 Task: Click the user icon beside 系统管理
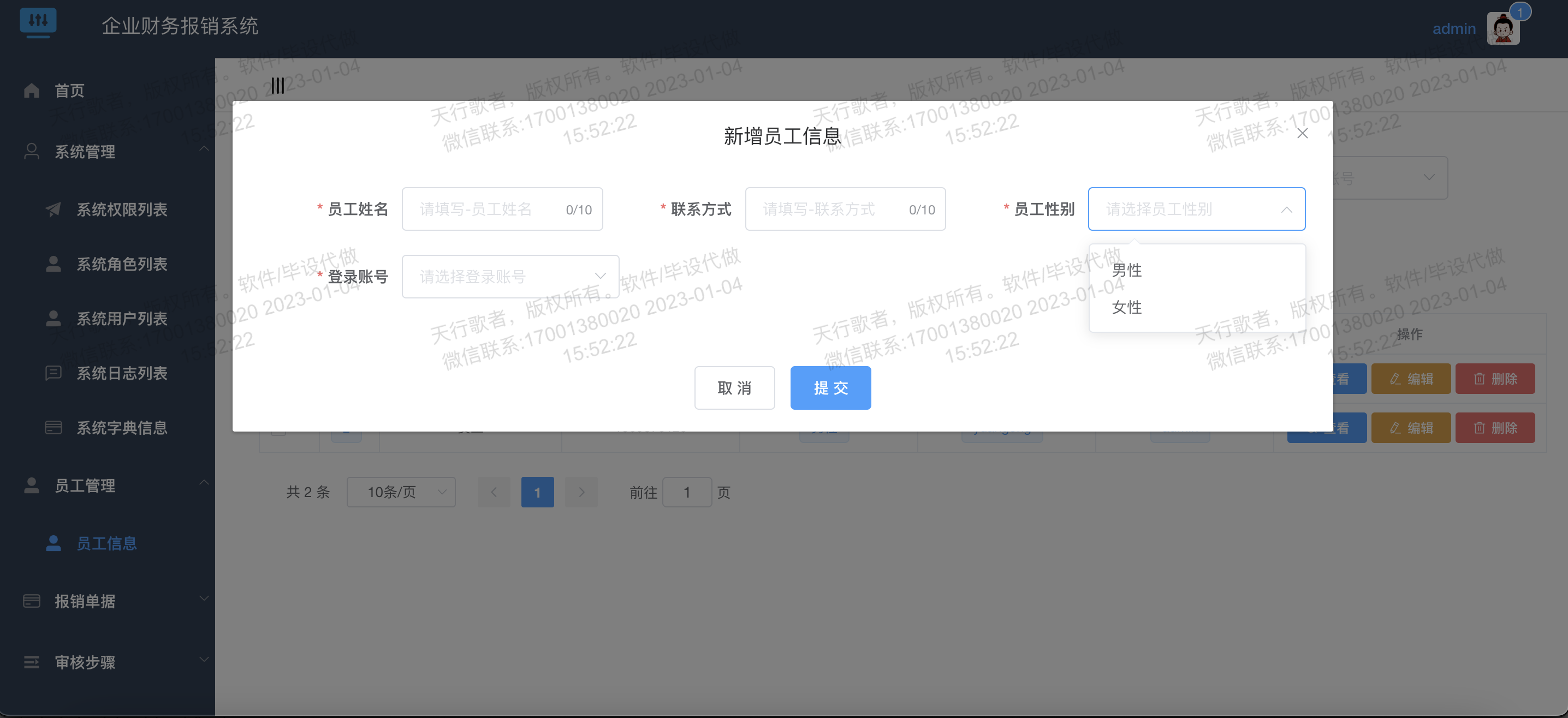tap(32, 152)
